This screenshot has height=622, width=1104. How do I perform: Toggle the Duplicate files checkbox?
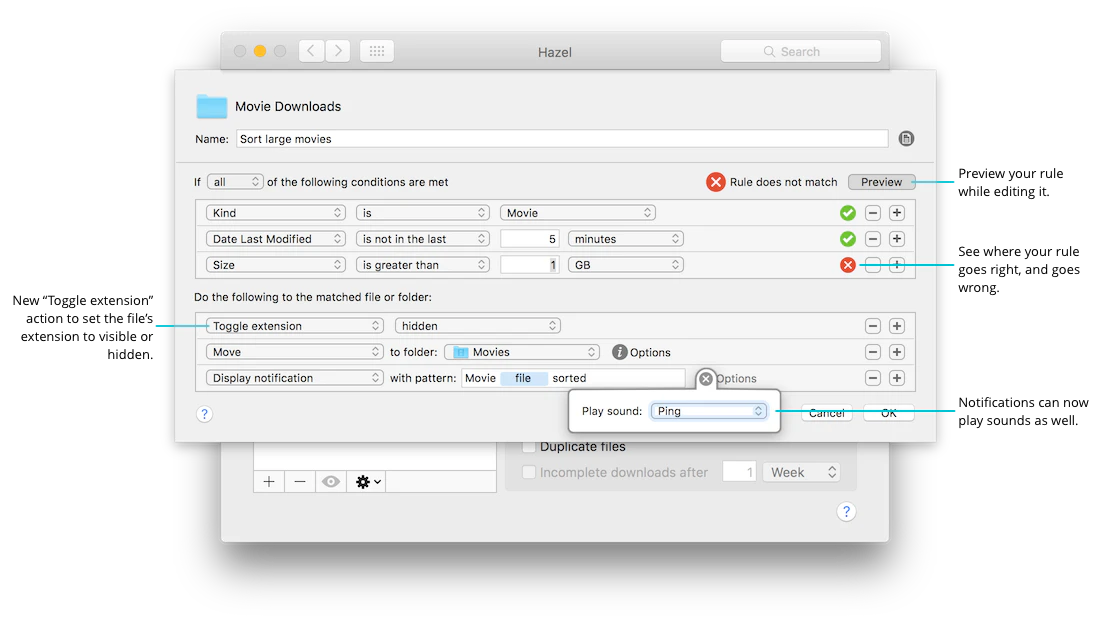tap(529, 447)
